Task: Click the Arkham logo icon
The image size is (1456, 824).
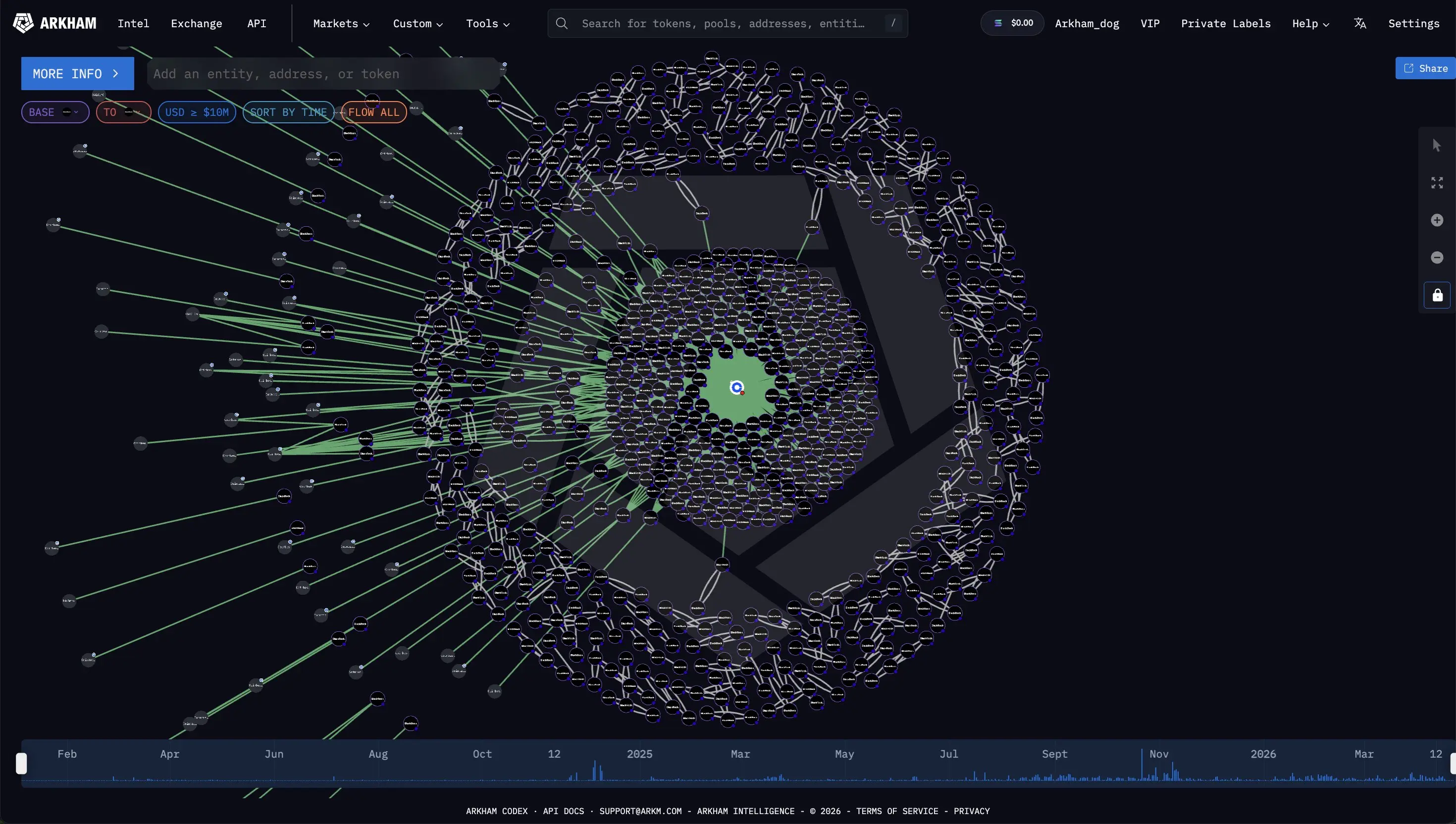Action: [x=23, y=23]
